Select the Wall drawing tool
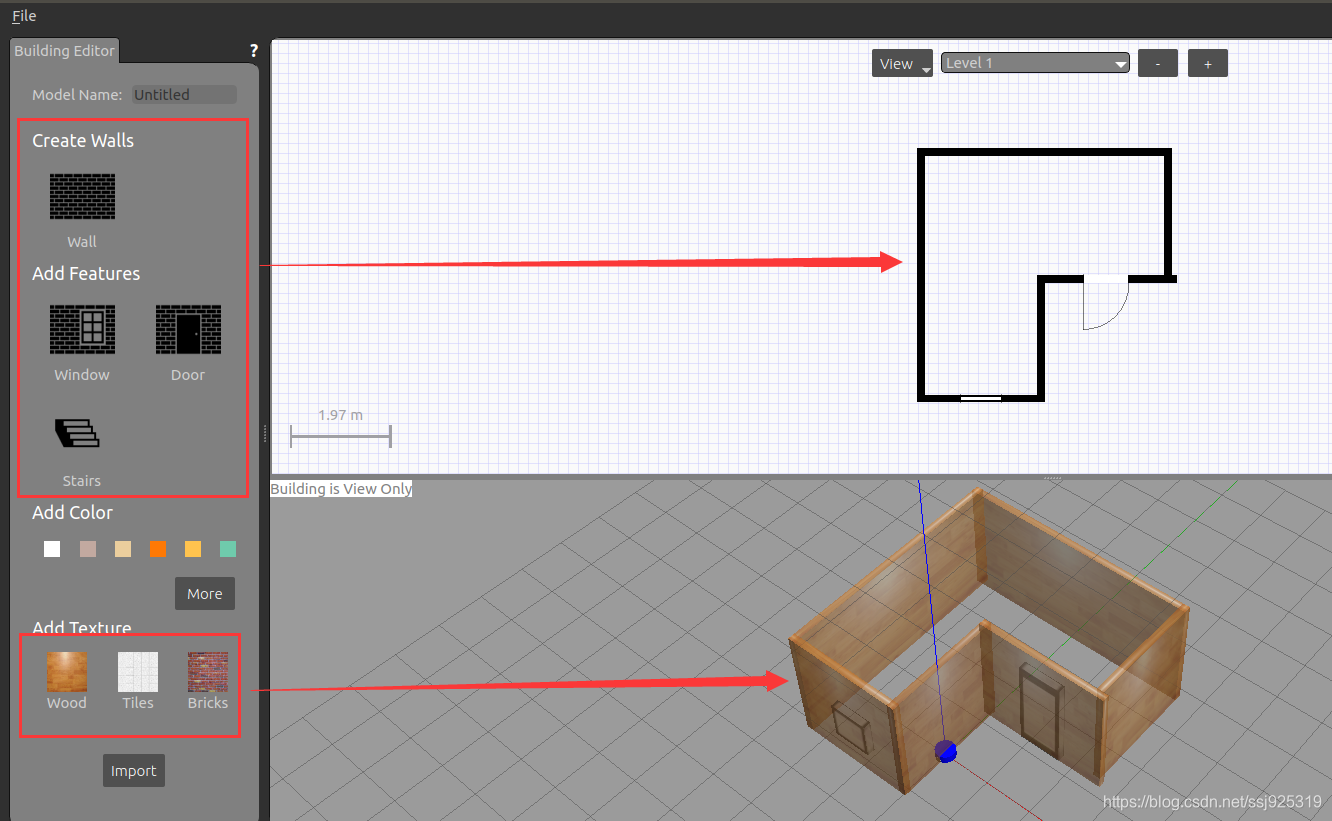The width and height of the screenshot is (1332, 821). point(82,197)
